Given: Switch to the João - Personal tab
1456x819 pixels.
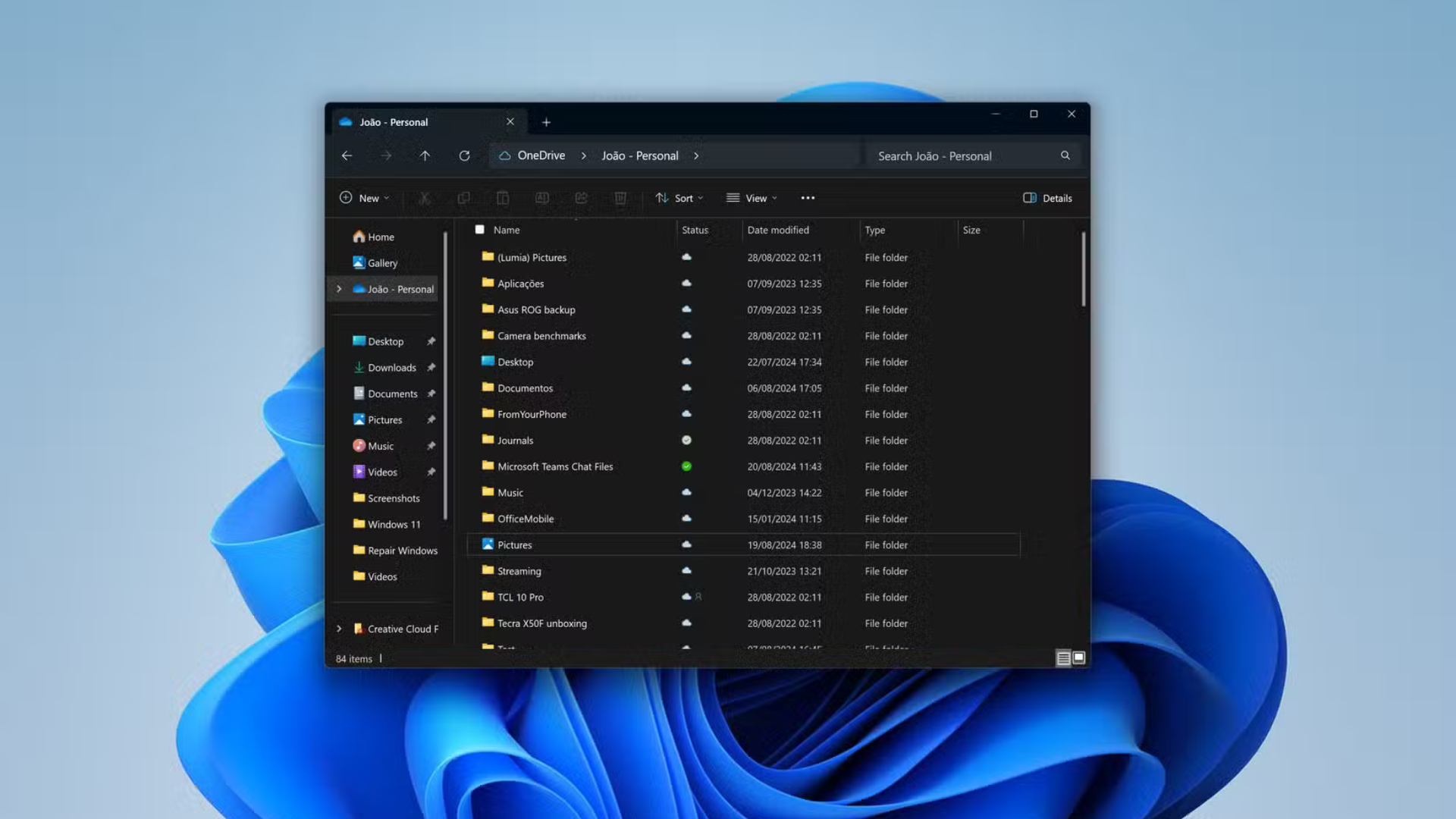Looking at the screenshot, I should pyautogui.click(x=394, y=122).
